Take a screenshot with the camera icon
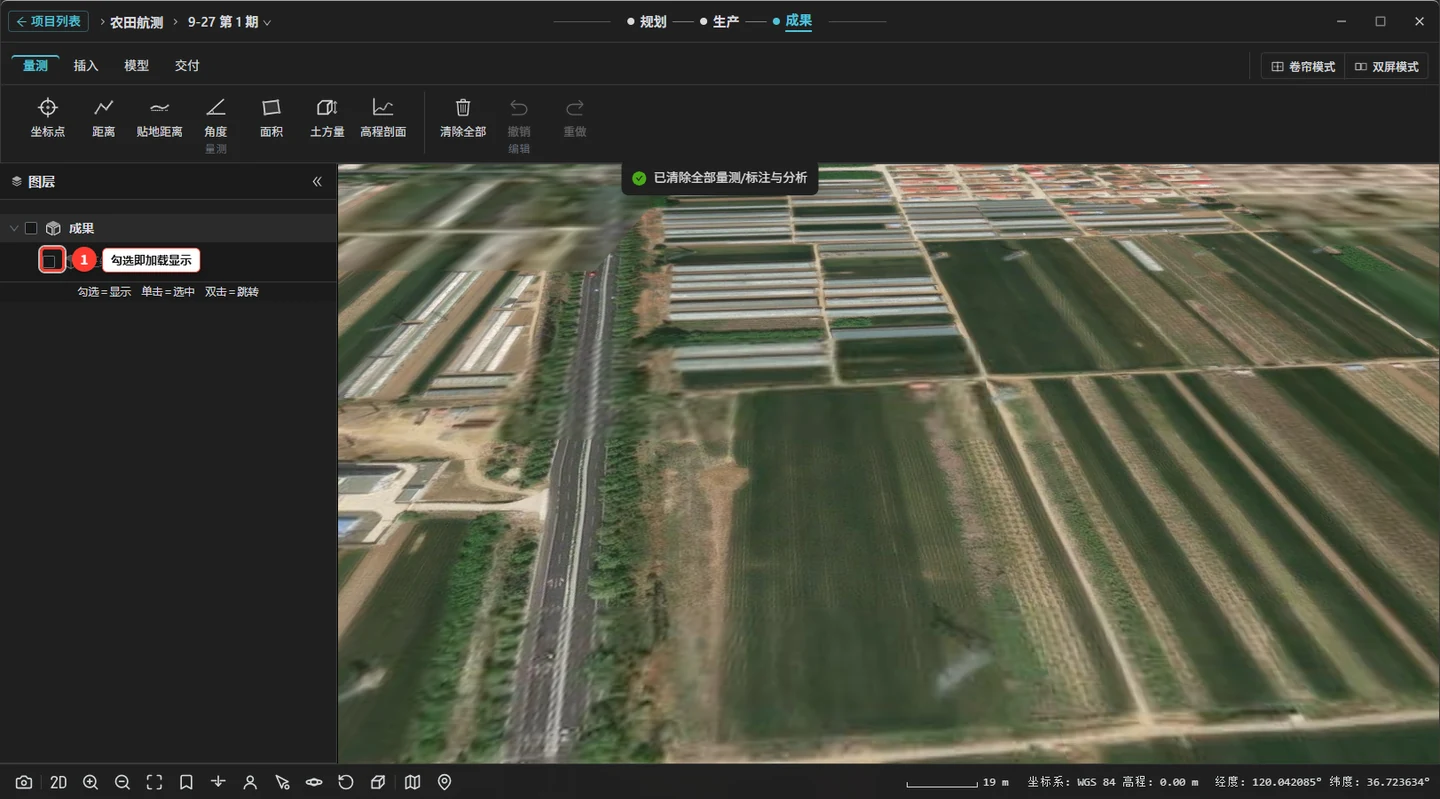1440x799 pixels. 24,782
